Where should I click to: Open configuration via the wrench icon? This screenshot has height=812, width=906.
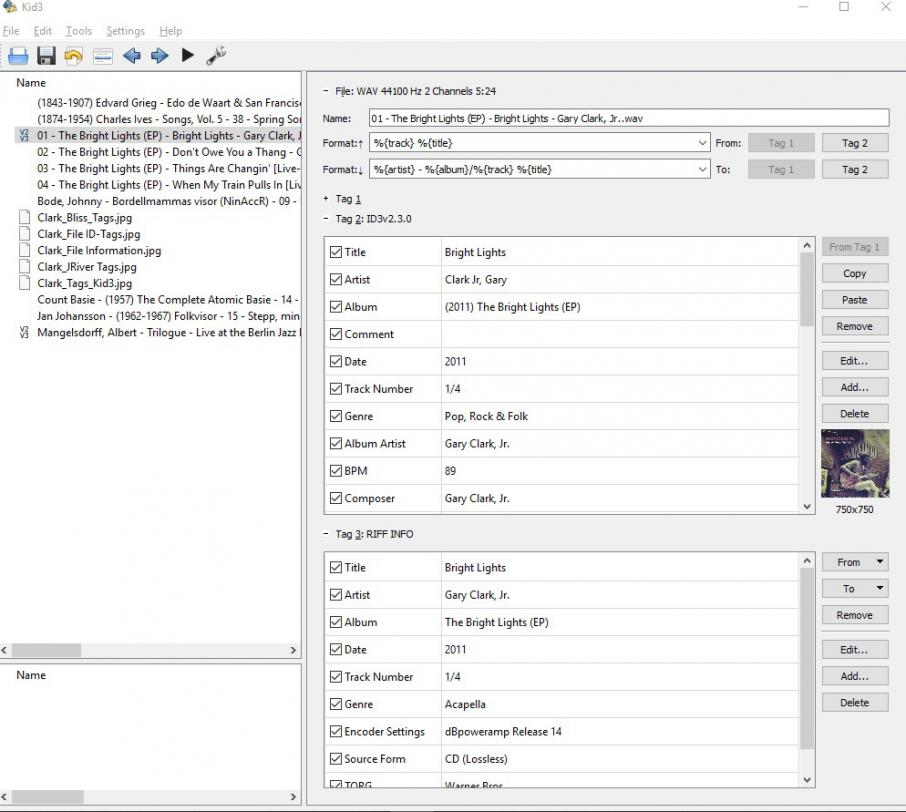[216, 56]
